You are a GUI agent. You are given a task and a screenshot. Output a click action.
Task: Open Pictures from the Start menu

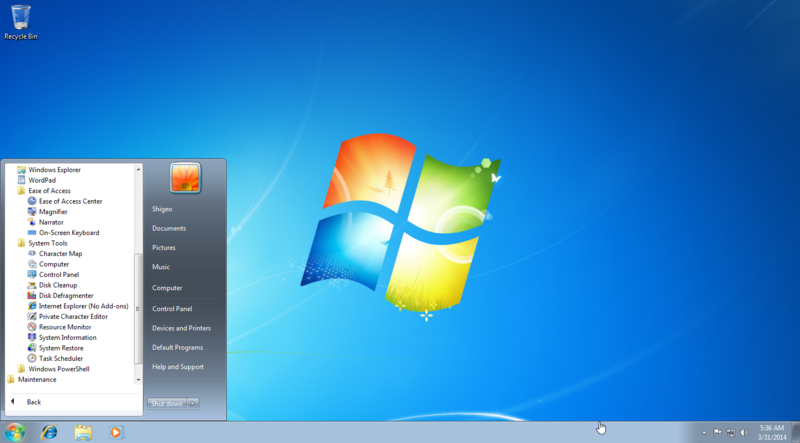[164, 248]
